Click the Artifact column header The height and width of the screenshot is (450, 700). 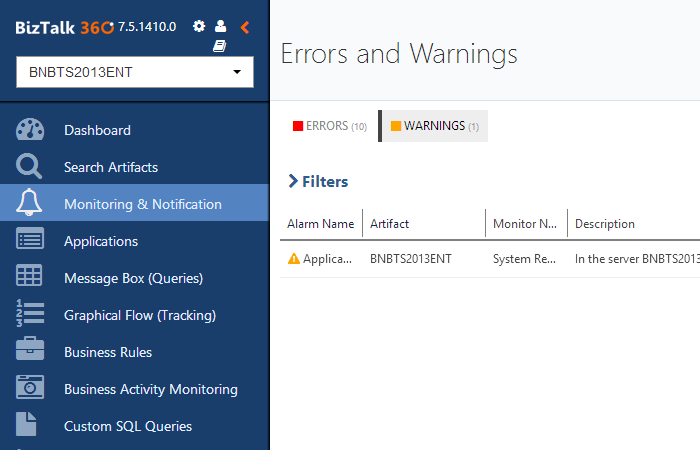point(390,224)
